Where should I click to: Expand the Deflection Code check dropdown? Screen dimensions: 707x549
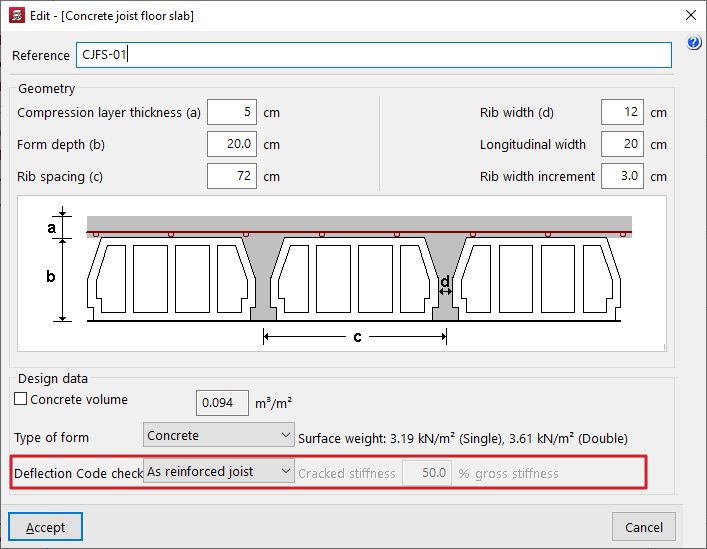click(x=219, y=472)
